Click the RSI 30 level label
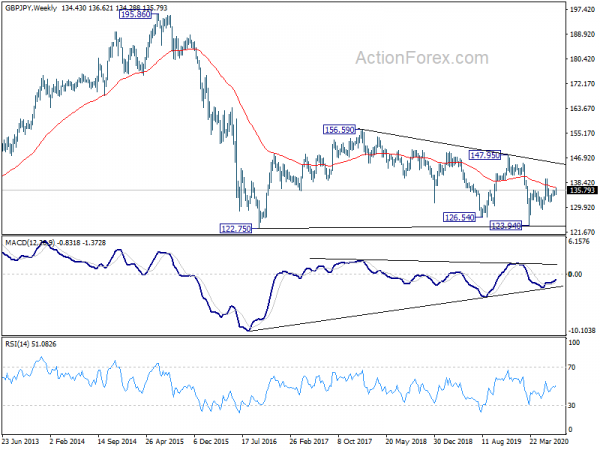The height and width of the screenshot is (450, 600). [x=572, y=405]
